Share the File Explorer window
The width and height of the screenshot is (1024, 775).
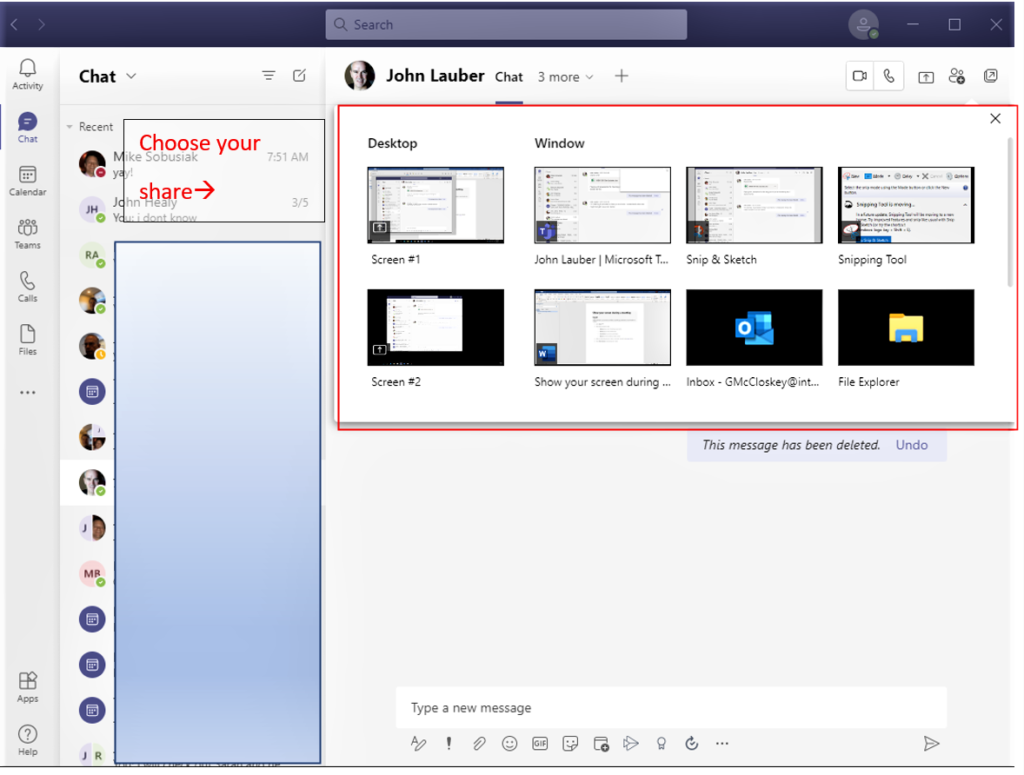906,327
